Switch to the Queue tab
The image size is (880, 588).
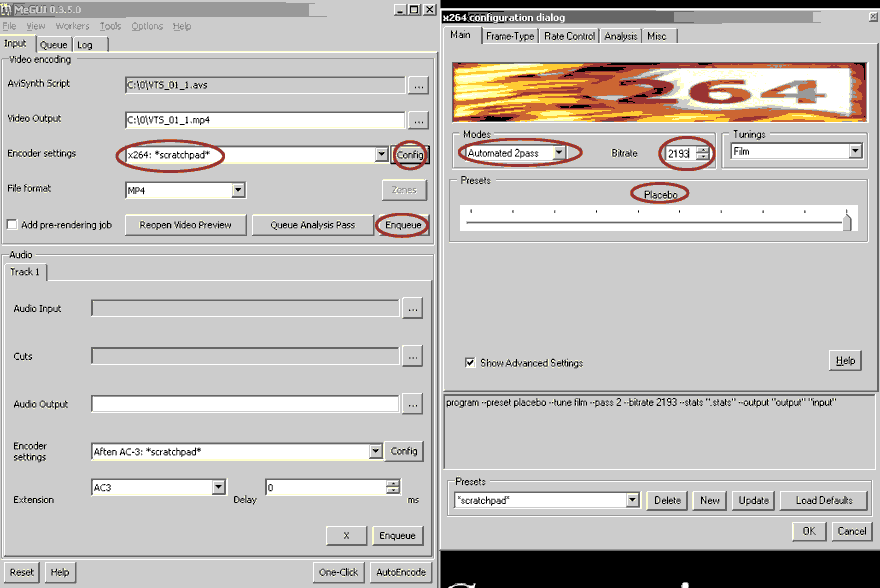point(53,45)
